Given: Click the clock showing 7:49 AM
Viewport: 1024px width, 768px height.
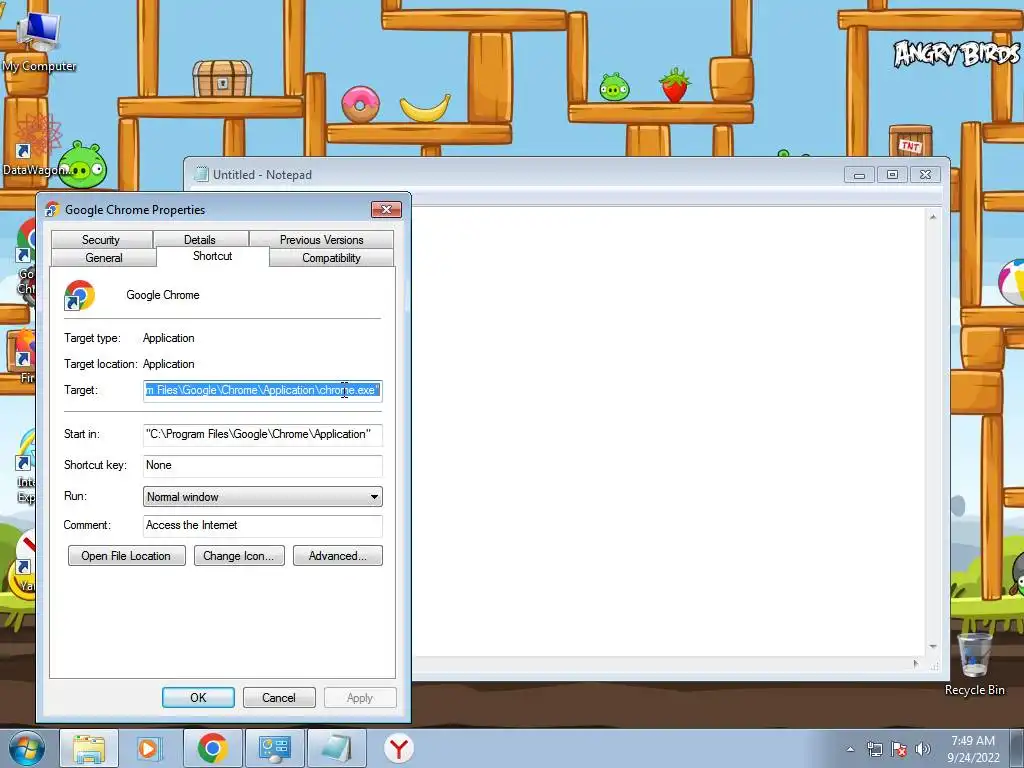Looking at the screenshot, I should click(973, 748).
